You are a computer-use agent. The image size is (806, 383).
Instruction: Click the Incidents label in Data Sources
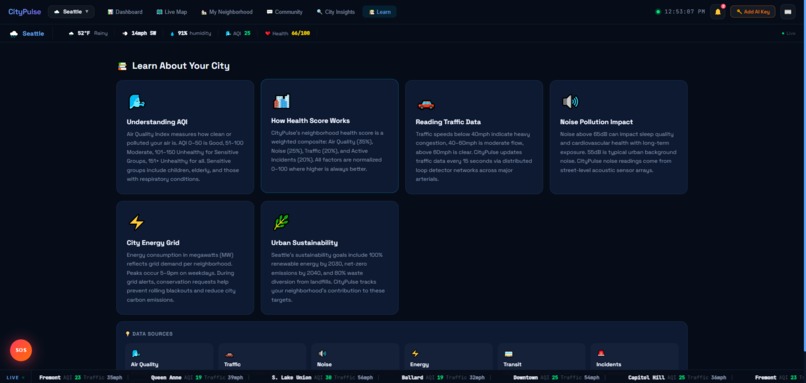click(x=609, y=364)
